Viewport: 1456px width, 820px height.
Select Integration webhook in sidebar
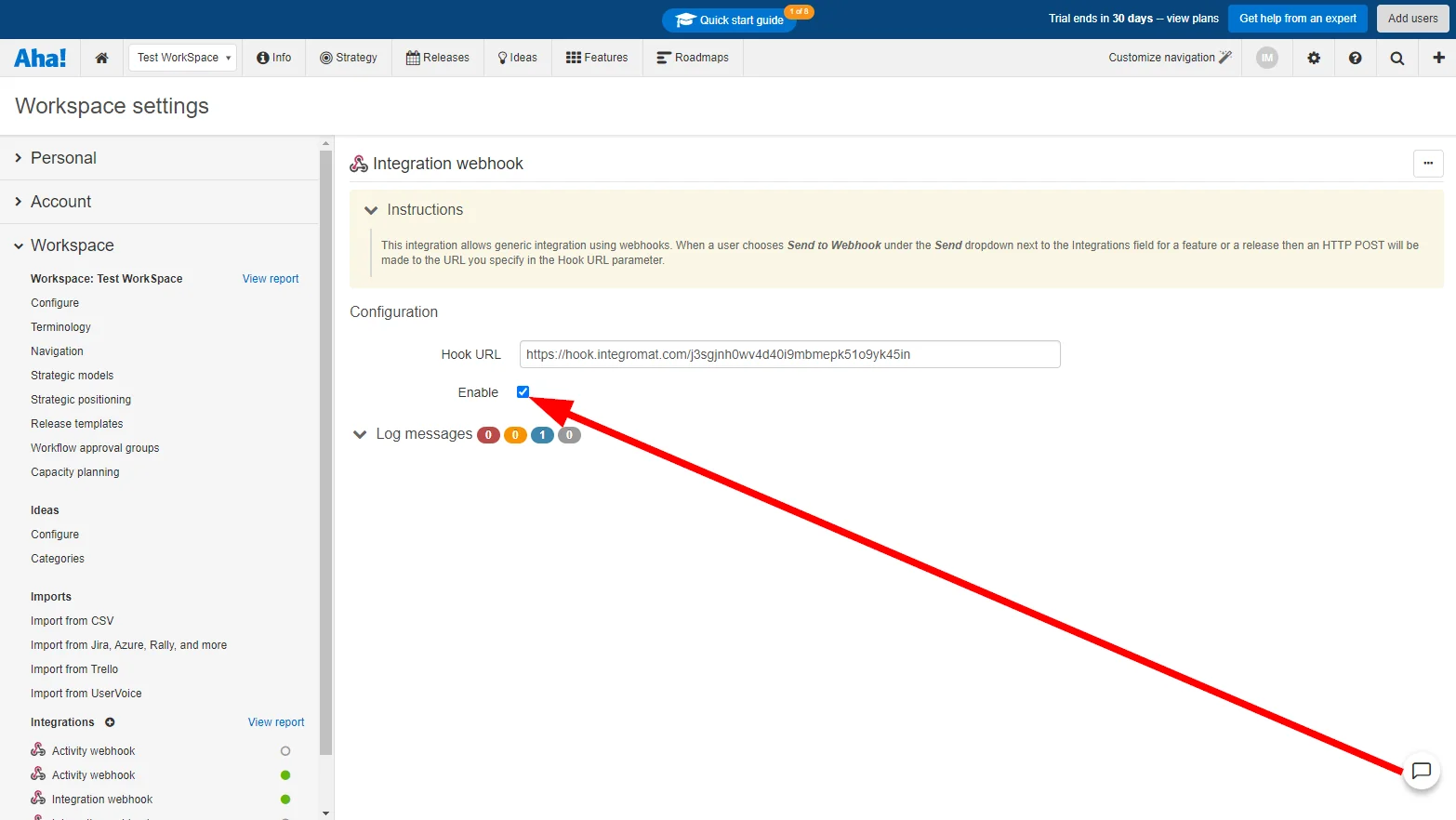(102, 800)
